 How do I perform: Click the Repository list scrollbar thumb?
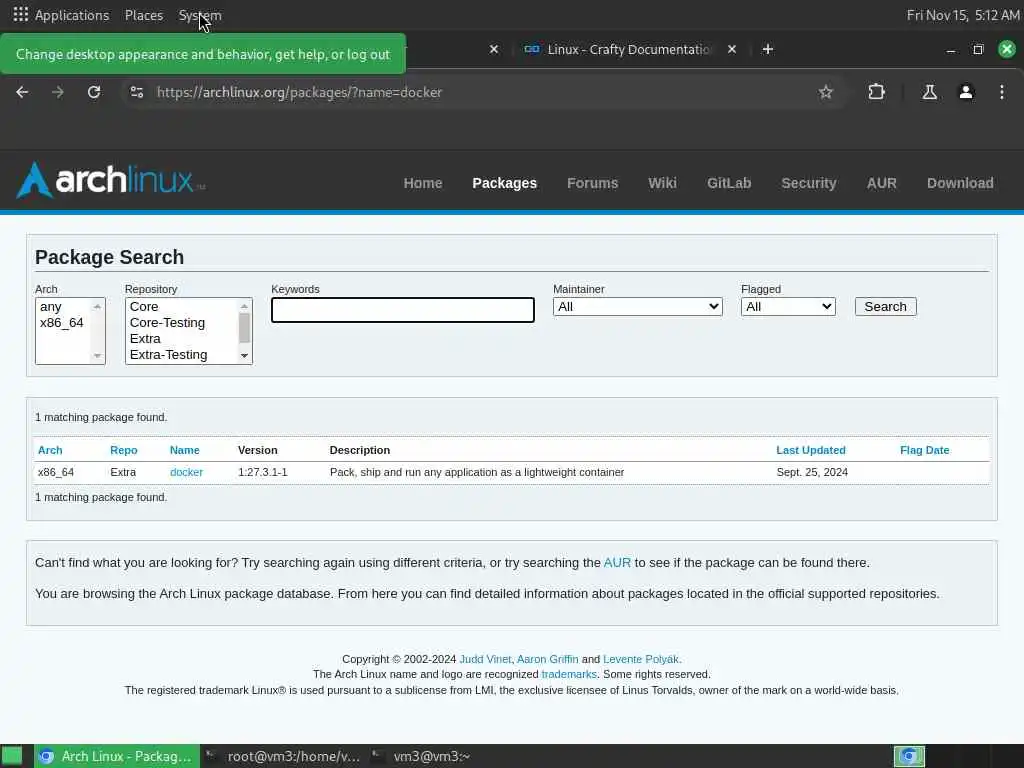[244, 328]
